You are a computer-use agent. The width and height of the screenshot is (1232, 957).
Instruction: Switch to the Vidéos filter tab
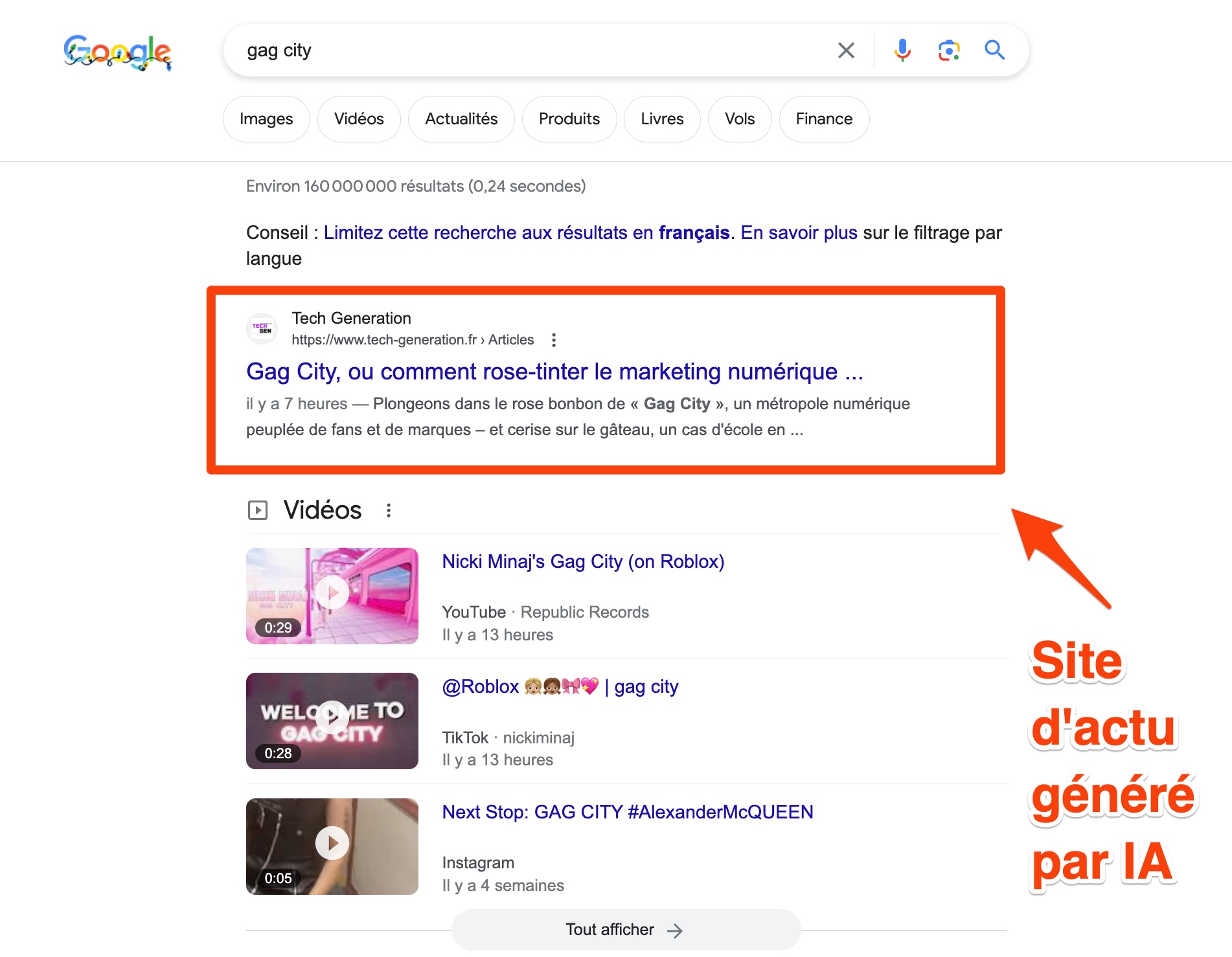click(x=359, y=119)
